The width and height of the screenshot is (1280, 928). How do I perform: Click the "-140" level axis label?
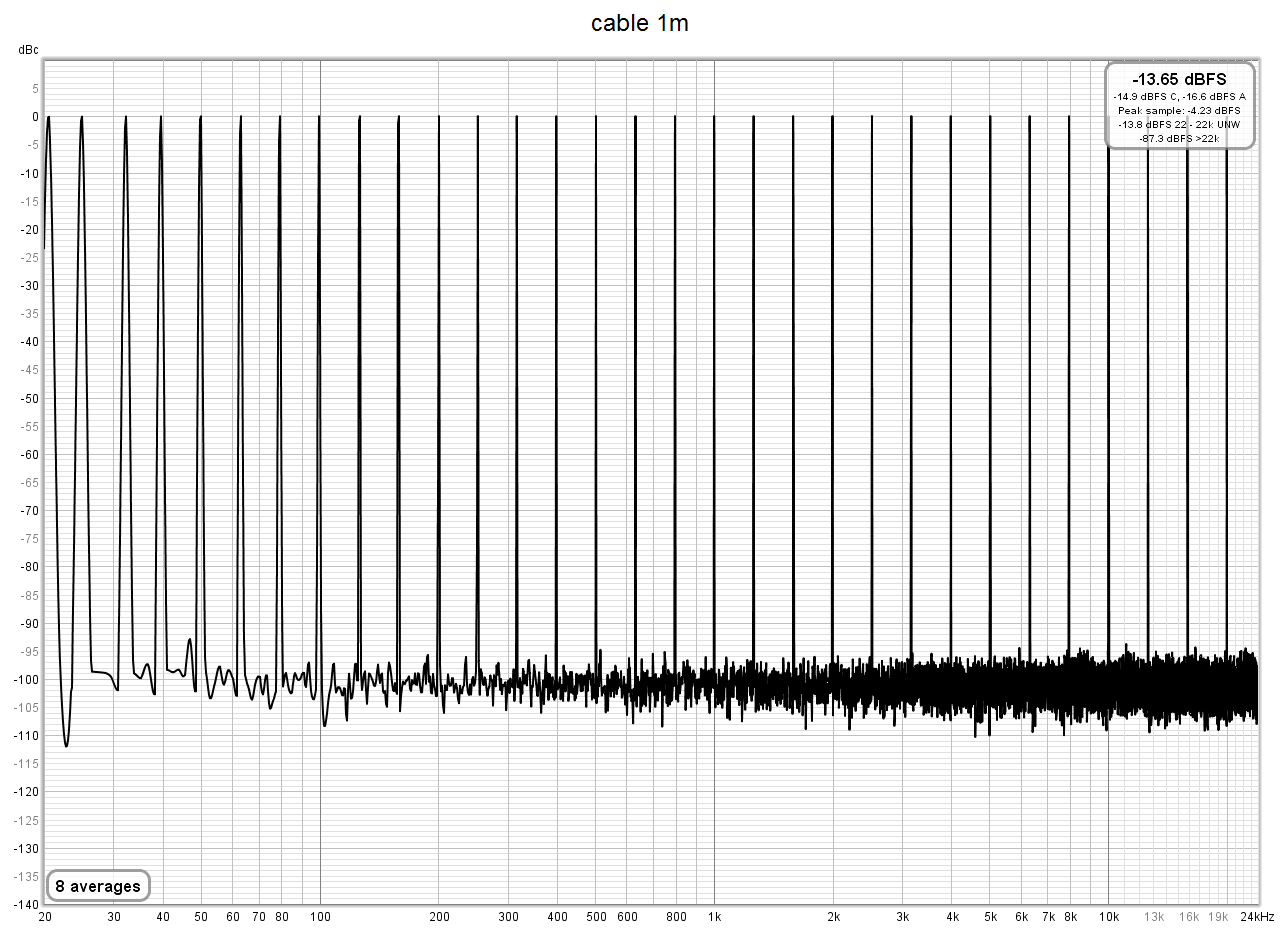pos(25,904)
